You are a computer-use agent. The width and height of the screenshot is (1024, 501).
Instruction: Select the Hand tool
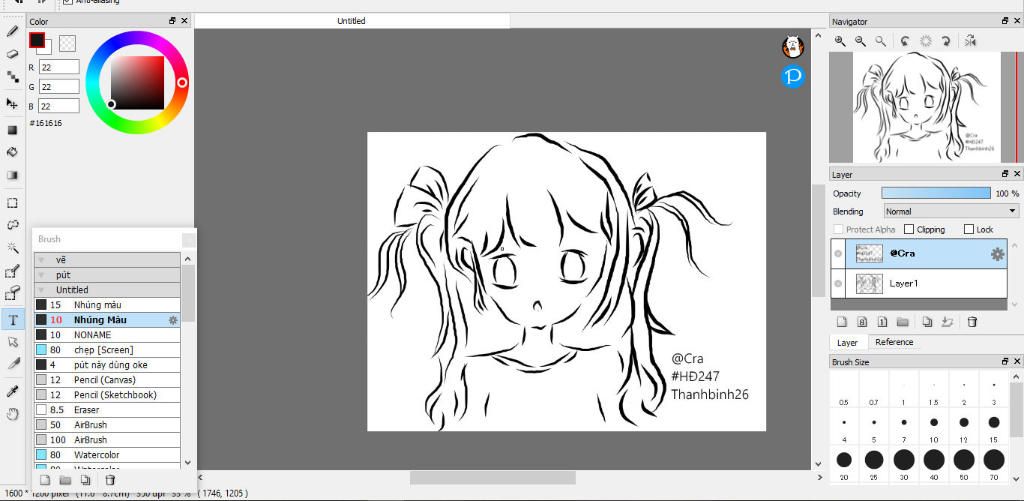point(12,414)
